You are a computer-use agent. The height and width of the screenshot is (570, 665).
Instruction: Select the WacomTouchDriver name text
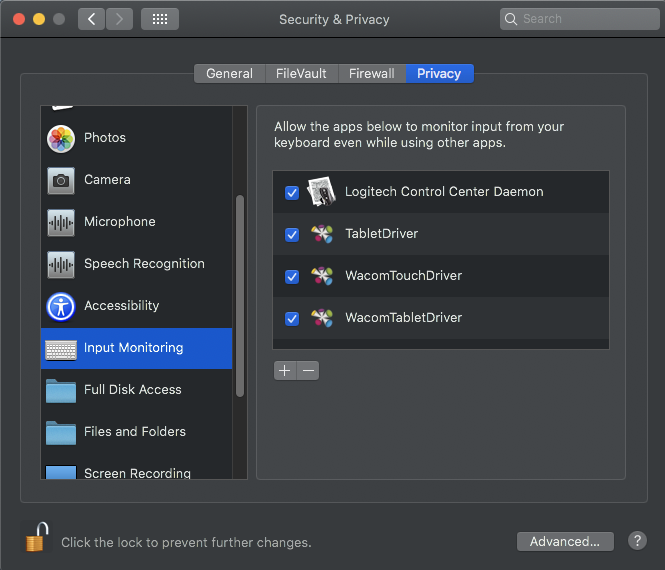tap(404, 276)
